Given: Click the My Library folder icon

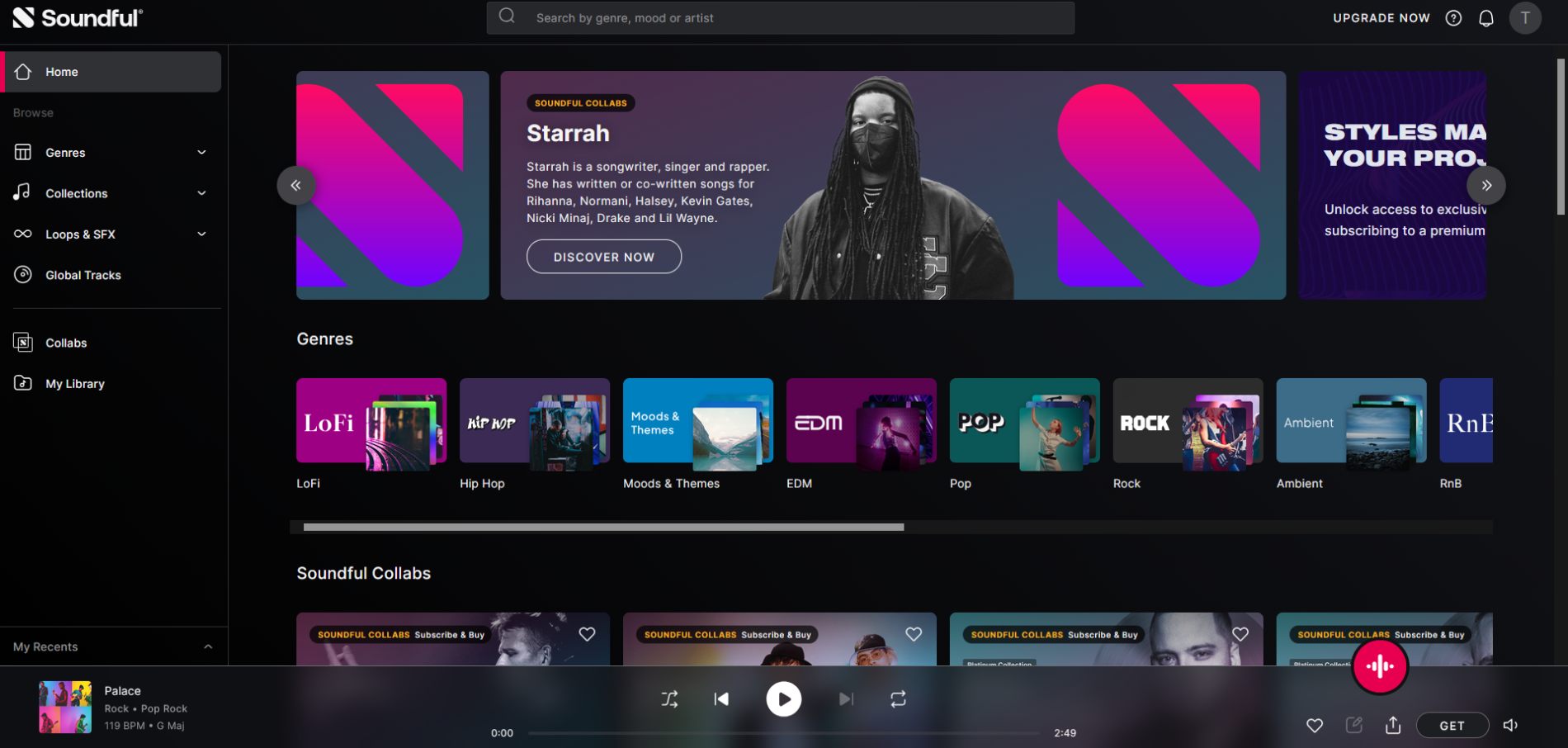Looking at the screenshot, I should click(x=23, y=383).
